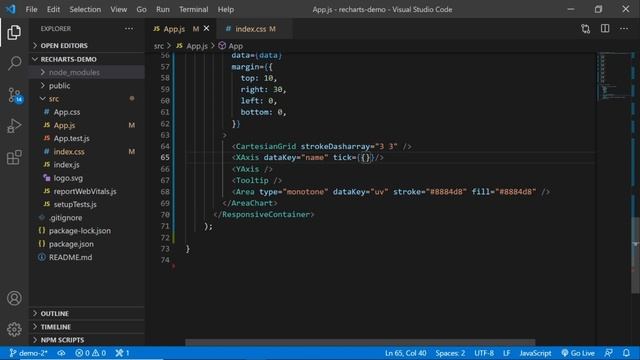Open the Help menu

(226, 9)
